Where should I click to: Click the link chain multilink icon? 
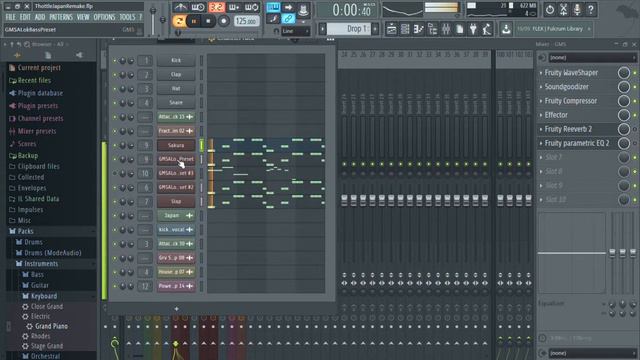click(x=288, y=18)
